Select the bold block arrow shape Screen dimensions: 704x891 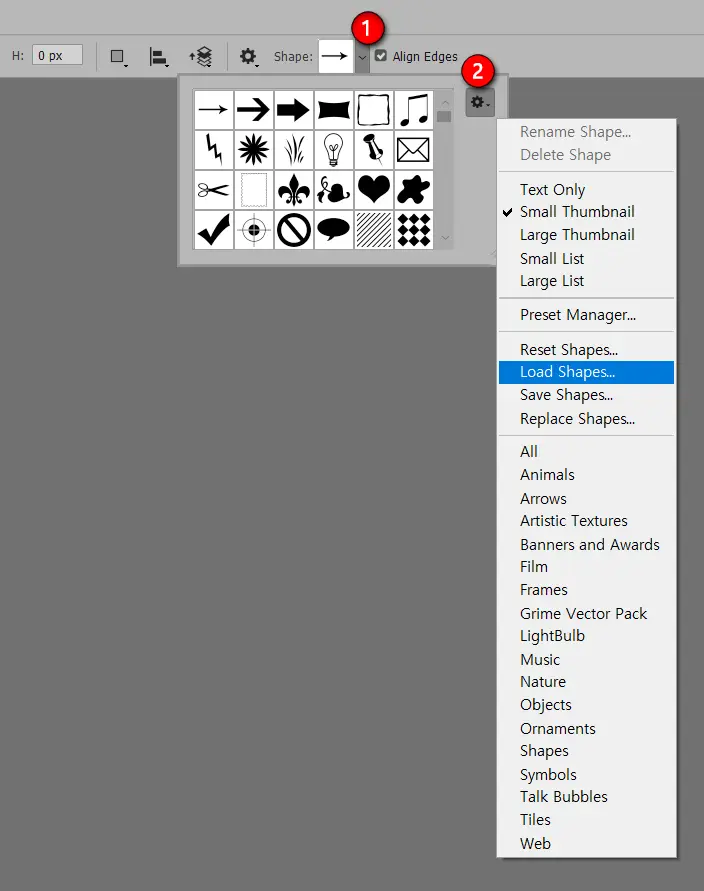(294, 110)
